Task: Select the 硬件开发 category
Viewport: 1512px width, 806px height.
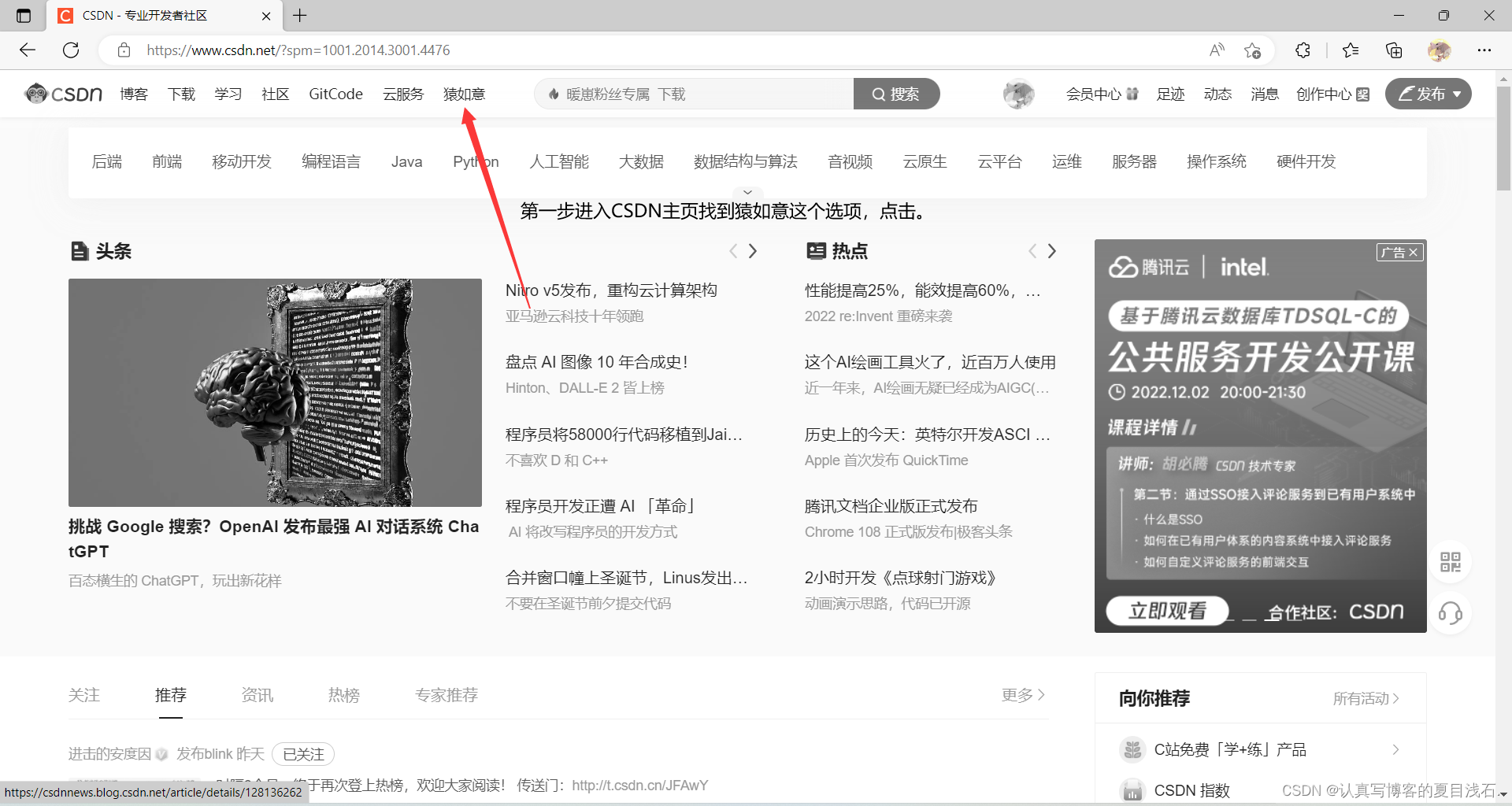Action: click(x=1306, y=161)
